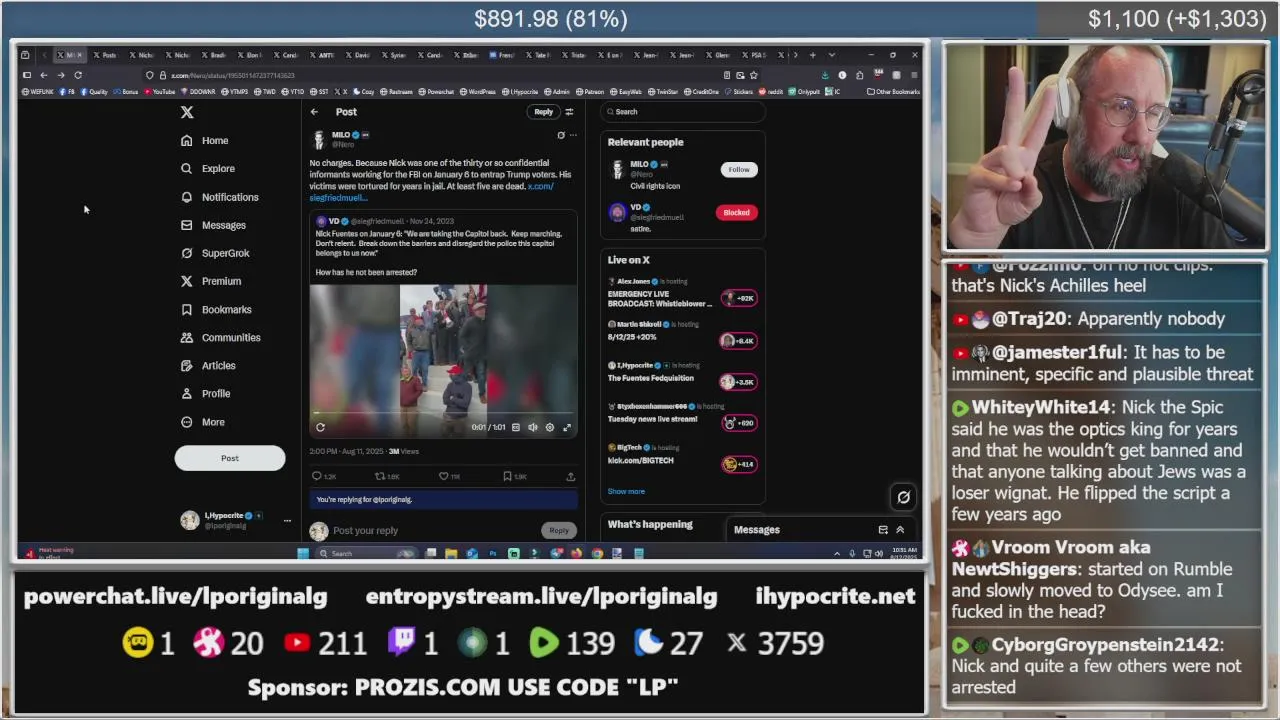
Task: Open the floating Grok button
Action: pyautogui.click(x=903, y=497)
